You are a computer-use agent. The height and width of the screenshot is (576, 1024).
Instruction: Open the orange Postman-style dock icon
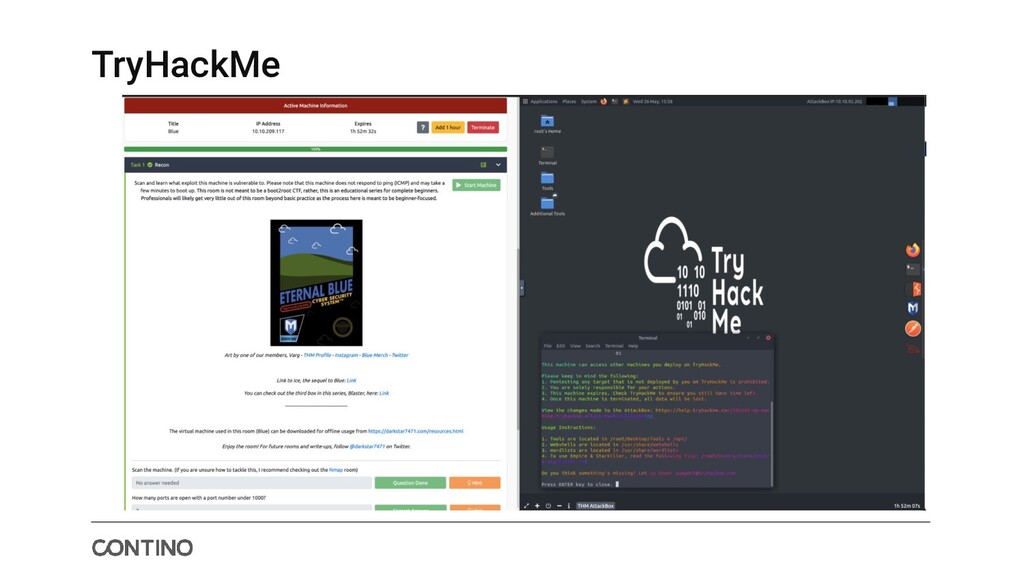(913, 328)
